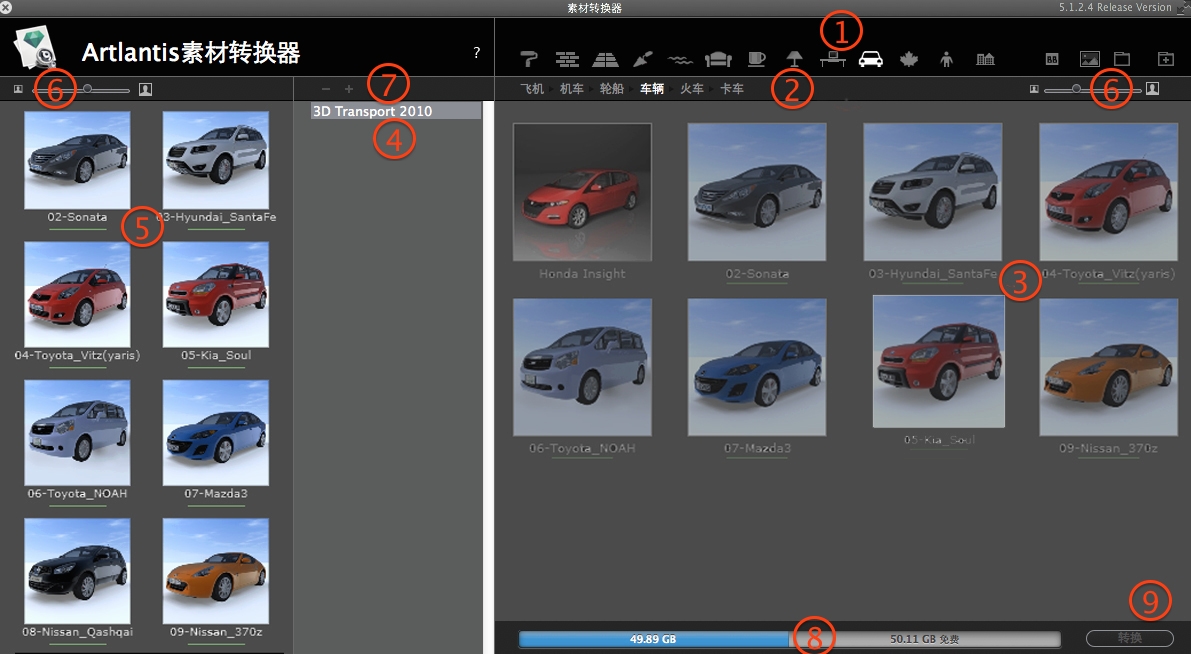Select 07-Mazda3 thumbnail in right catalog

click(x=757, y=367)
